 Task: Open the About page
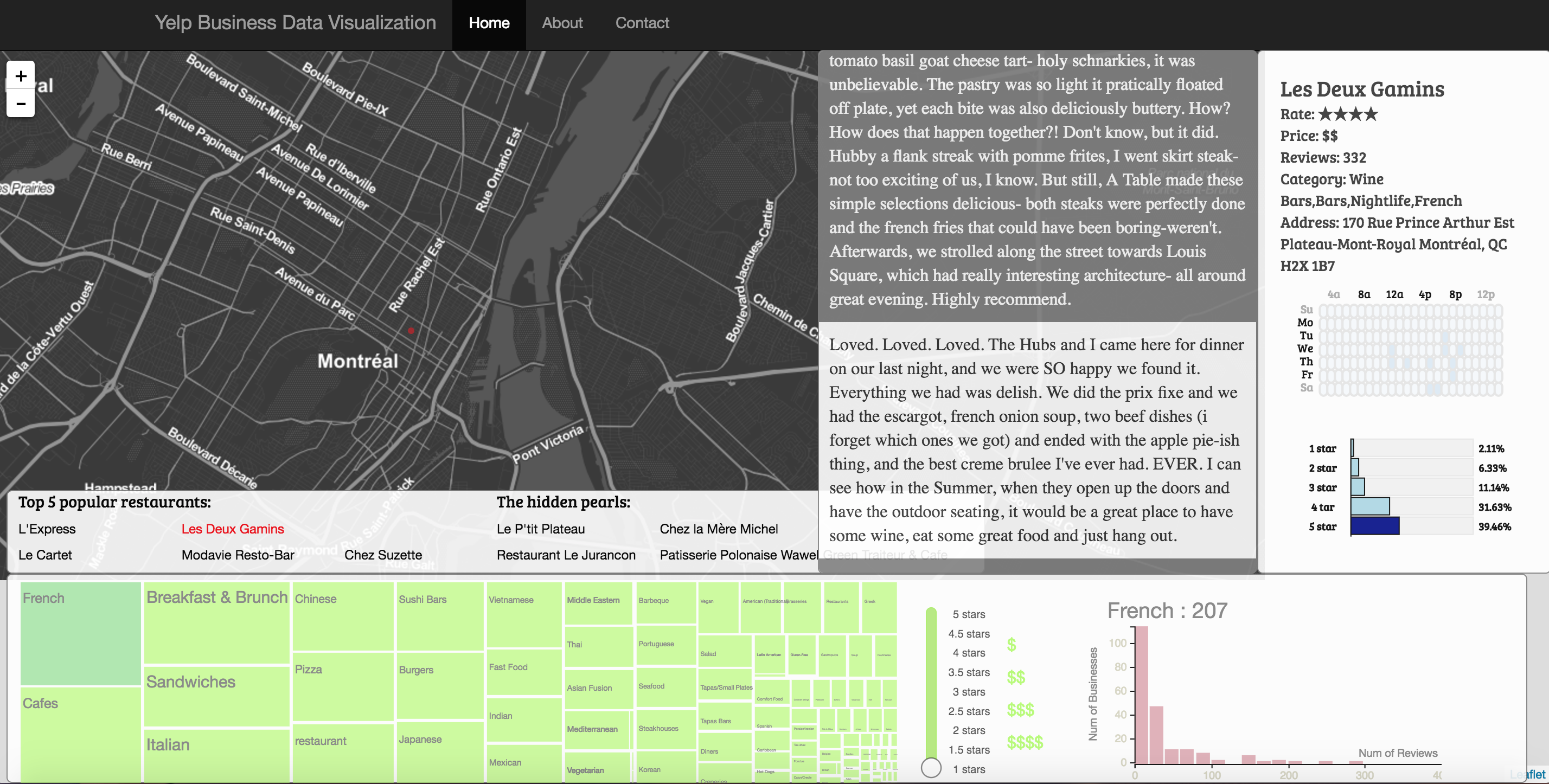562,23
